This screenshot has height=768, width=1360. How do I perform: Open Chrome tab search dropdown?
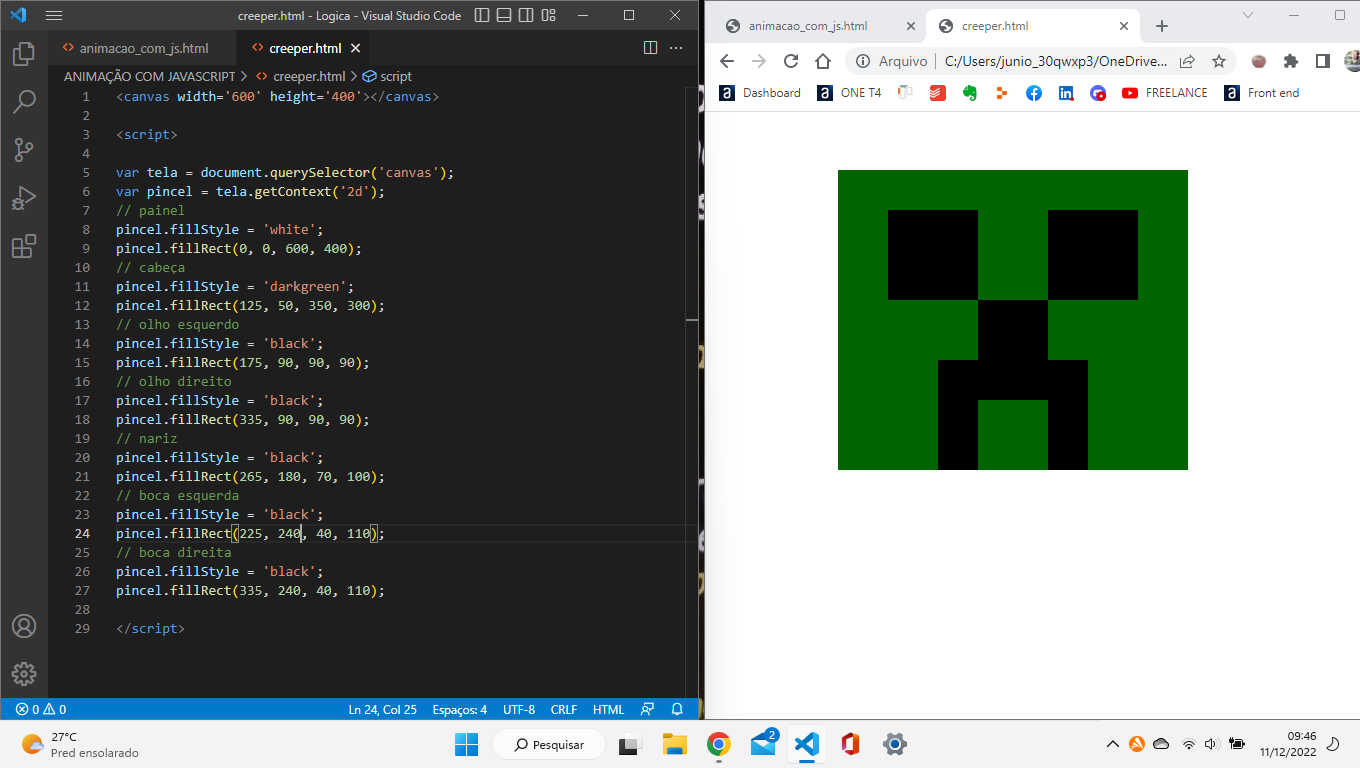pos(1248,15)
